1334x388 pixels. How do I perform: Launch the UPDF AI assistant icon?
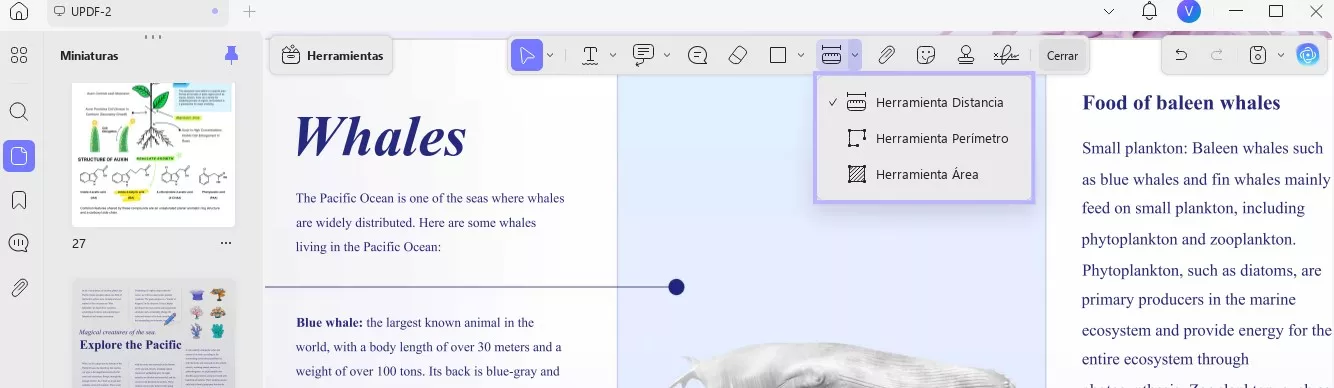click(1307, 55)
